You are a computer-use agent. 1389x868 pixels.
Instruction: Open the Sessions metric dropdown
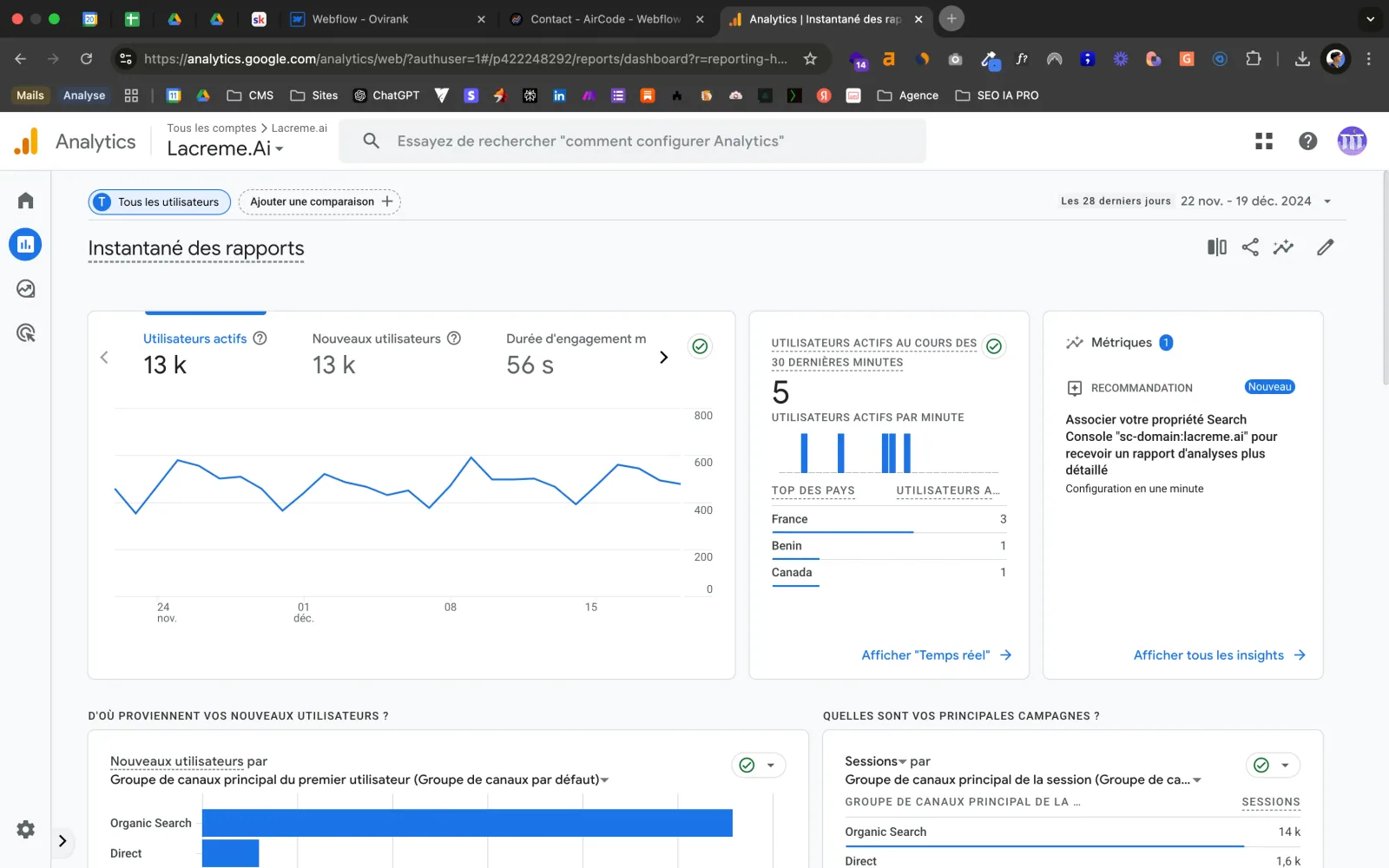click(875, 761)
